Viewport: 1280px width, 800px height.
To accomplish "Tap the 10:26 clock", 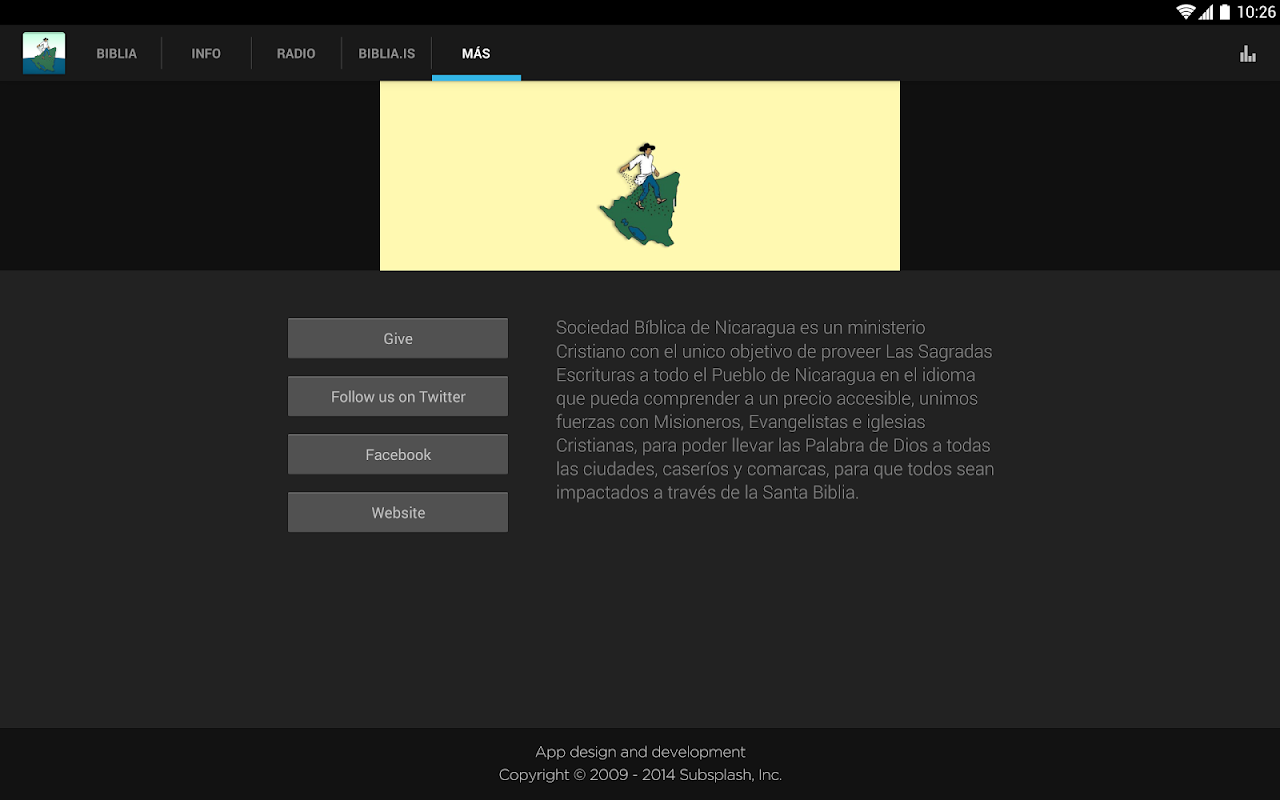I will click(1256, 12).
